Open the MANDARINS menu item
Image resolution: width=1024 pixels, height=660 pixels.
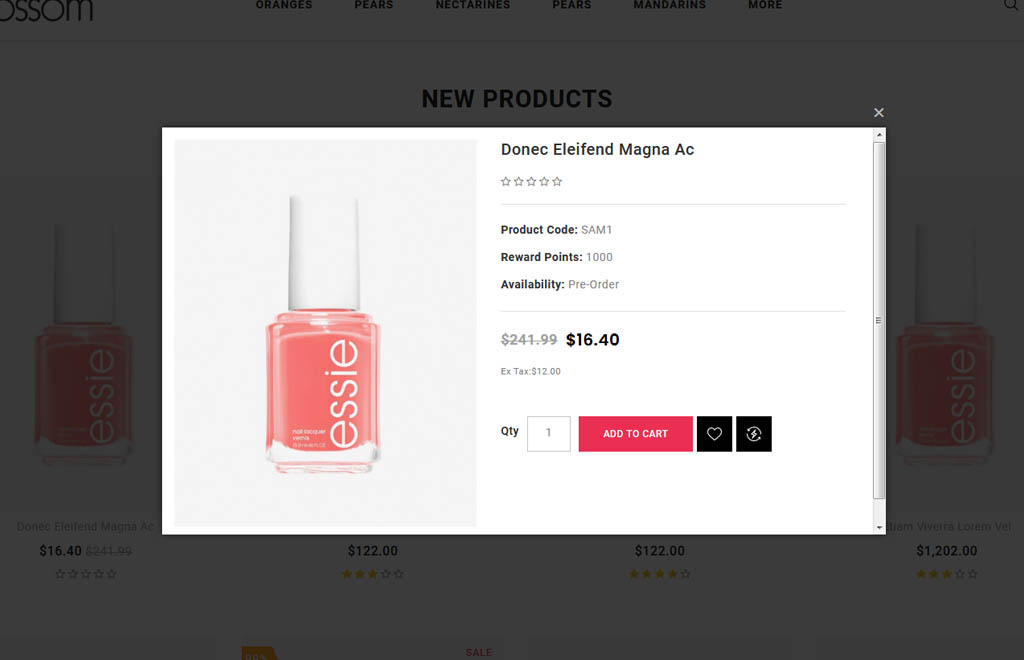click(x=669, y=5)
